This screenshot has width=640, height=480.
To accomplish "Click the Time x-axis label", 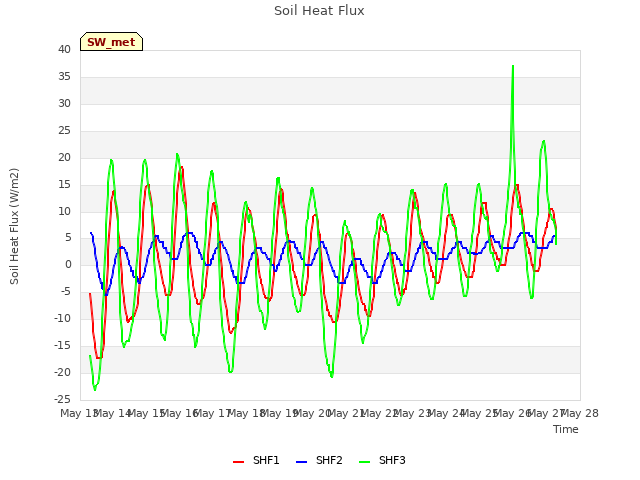I will [566, 429].
